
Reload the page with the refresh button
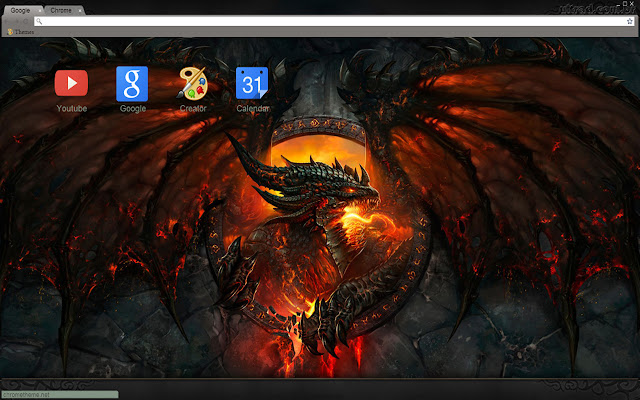click(25, 21)
